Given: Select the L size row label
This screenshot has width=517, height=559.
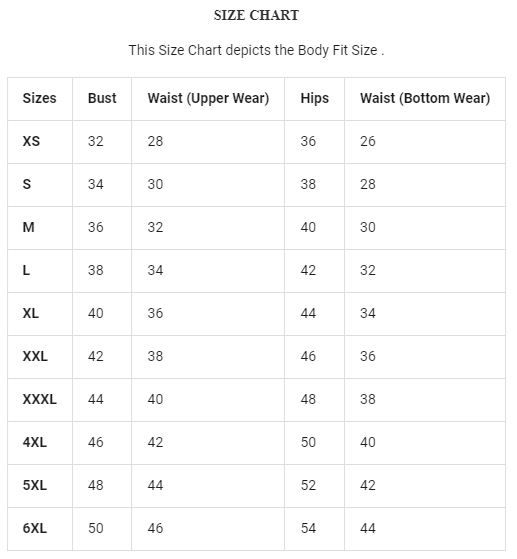Looking at the screenshot, I should click(x=26, y=270).
